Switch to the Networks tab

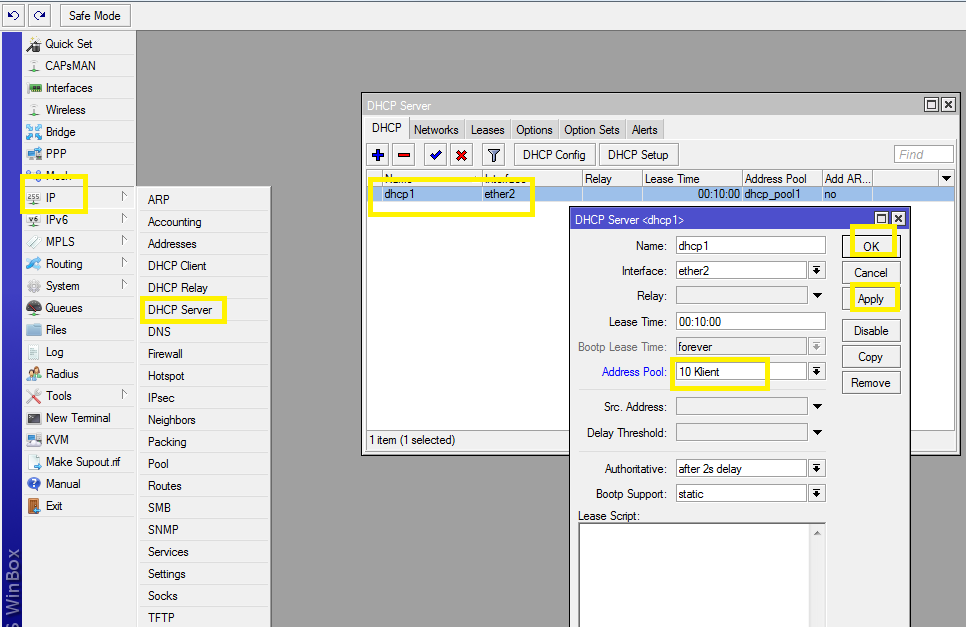[x=436, y=129]
